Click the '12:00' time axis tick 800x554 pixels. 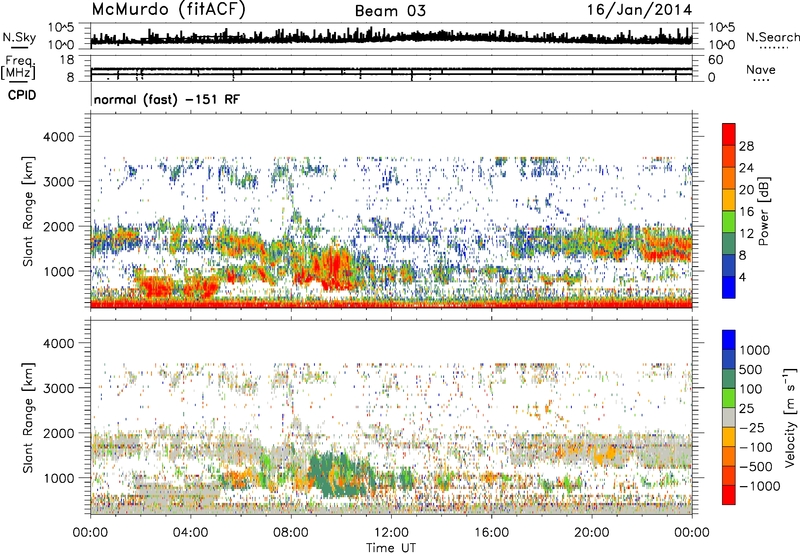391,533
